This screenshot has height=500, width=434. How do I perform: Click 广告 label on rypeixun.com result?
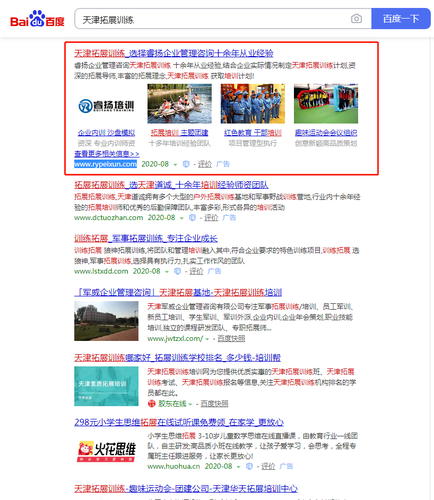[223, 164]
